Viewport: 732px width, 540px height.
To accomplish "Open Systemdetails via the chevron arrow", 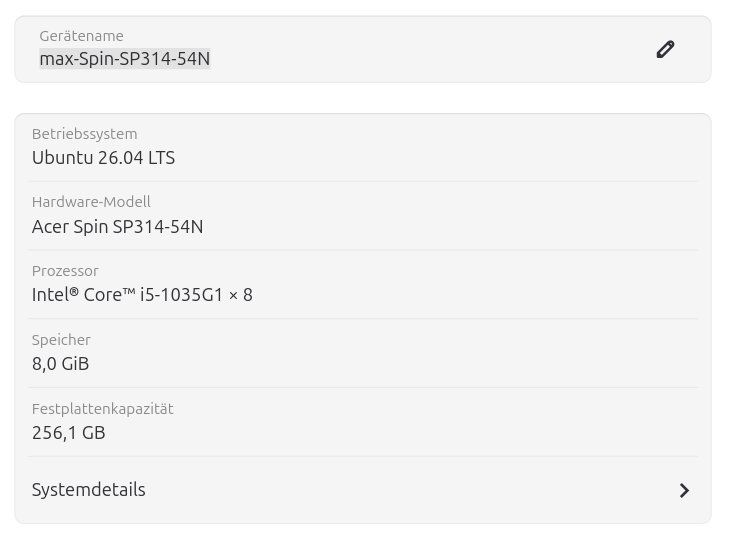I will pyautogui.click(x=684, y=490).
